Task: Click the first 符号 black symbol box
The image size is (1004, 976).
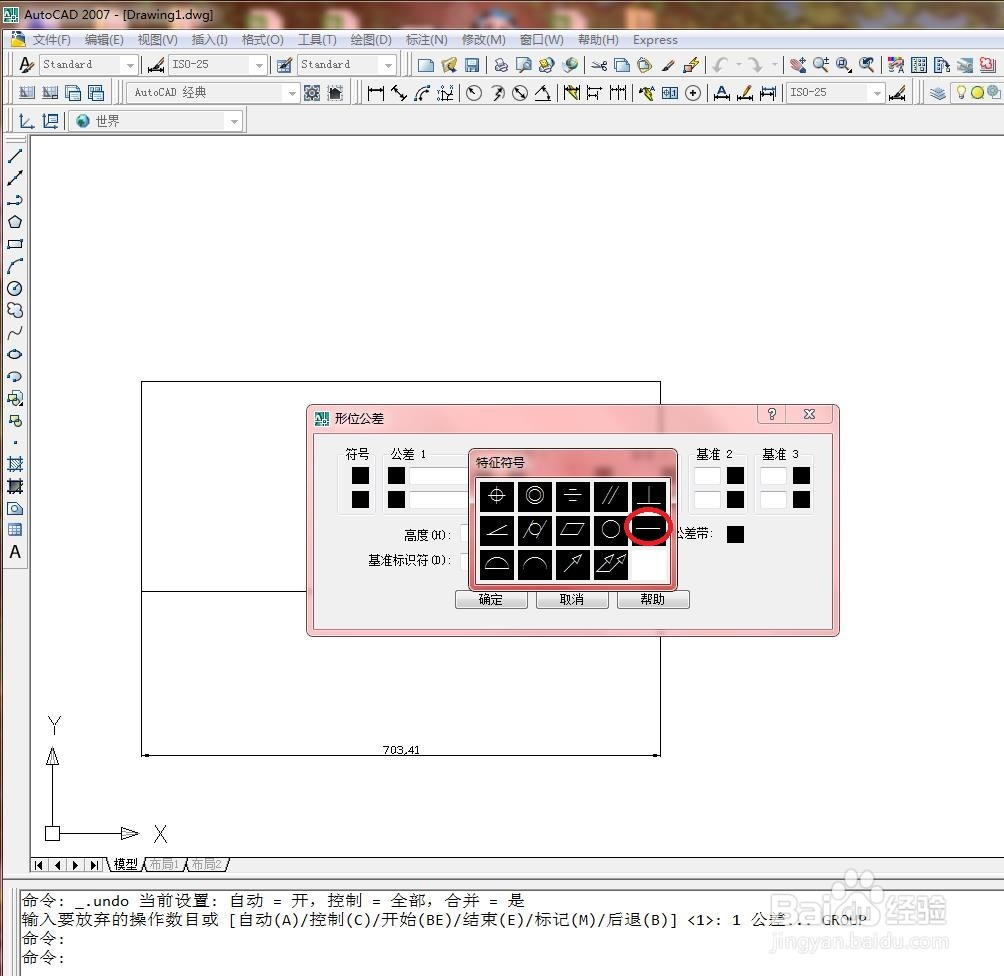Action: pyautogui.click(x=360, y=475)
